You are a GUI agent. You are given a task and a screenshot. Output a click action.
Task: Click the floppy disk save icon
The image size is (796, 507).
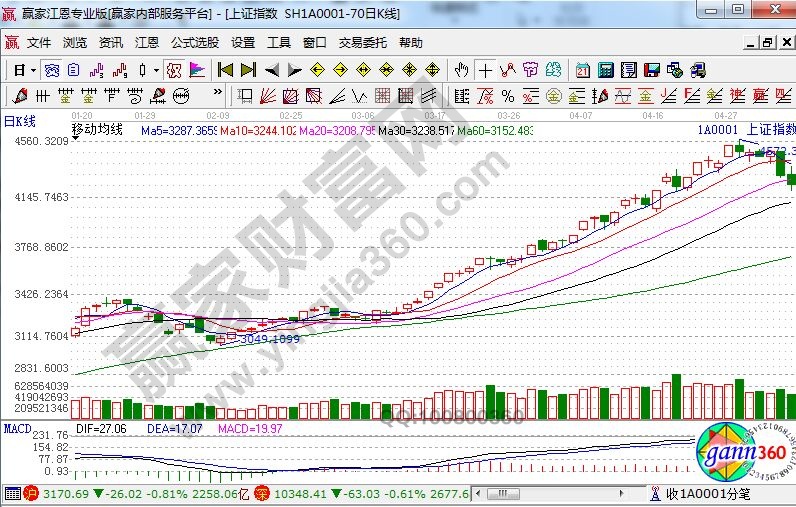pos(652,70)
